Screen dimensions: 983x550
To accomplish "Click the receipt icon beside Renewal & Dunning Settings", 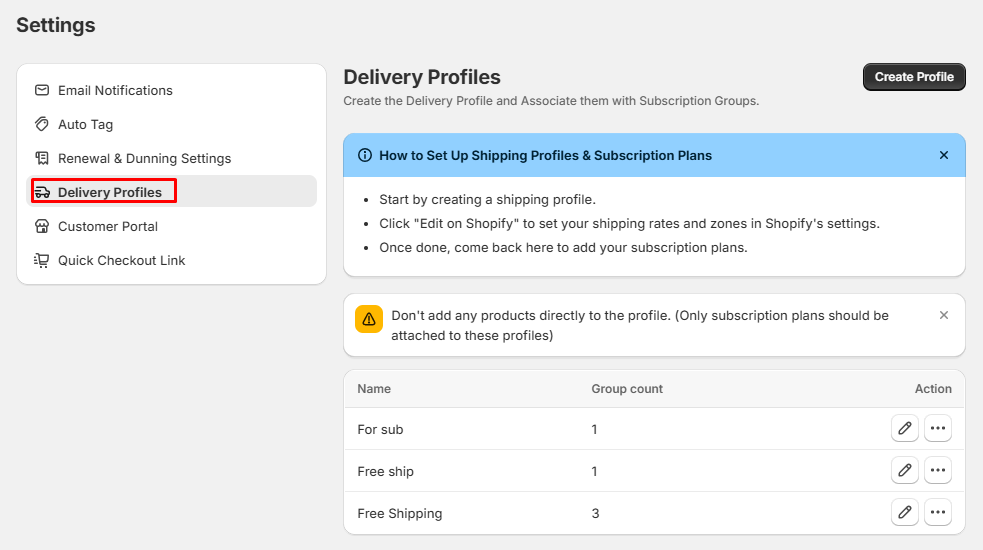I will [42, 158].
